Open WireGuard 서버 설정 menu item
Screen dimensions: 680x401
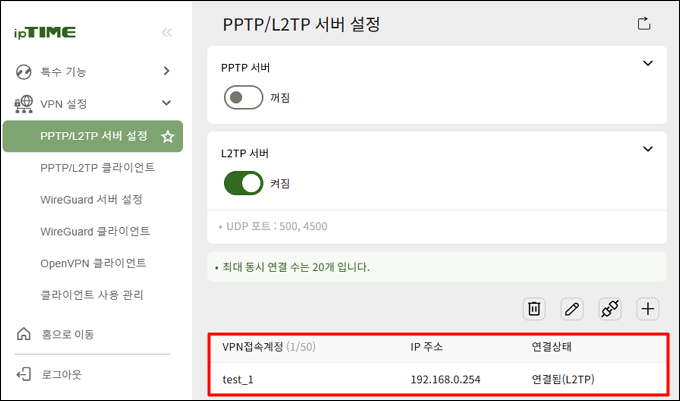[x=92, y=199]
